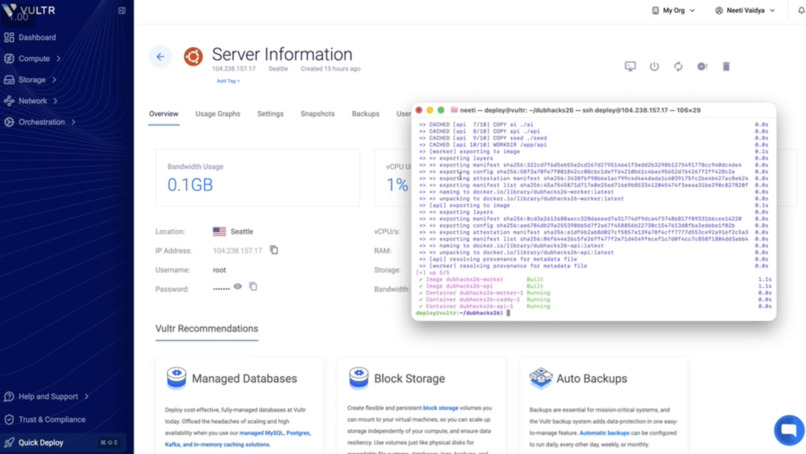
Task: Click the Managed Databases card icon
Action: [x=176, y=378]
